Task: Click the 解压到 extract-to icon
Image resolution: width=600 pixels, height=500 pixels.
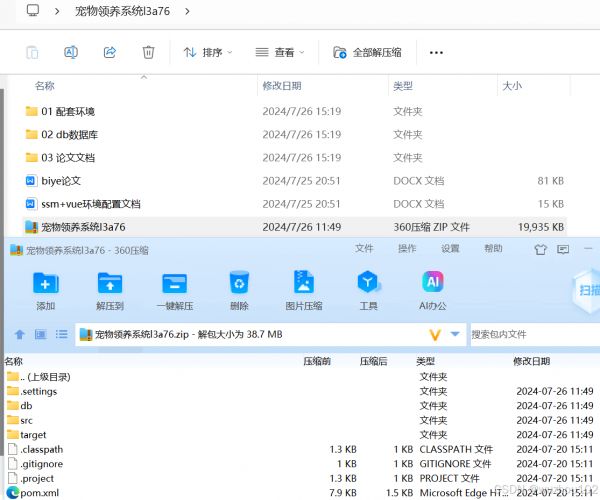Action: (x=110, y=290)
